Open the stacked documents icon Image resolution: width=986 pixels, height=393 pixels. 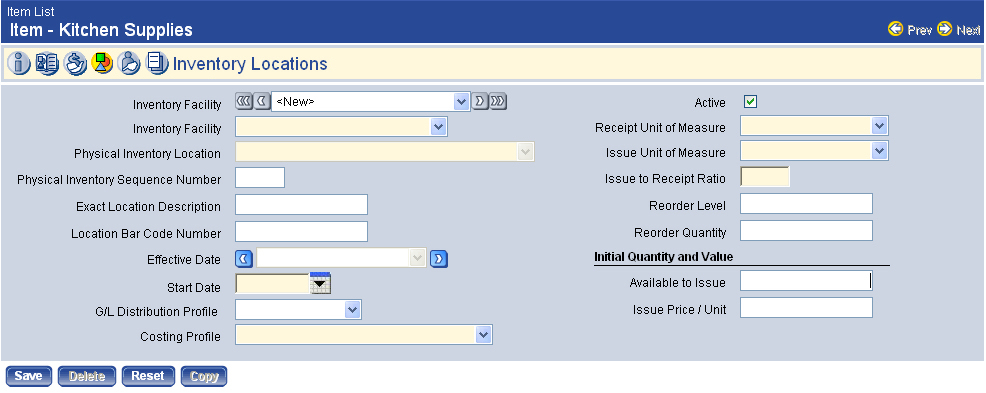[157, 64]
